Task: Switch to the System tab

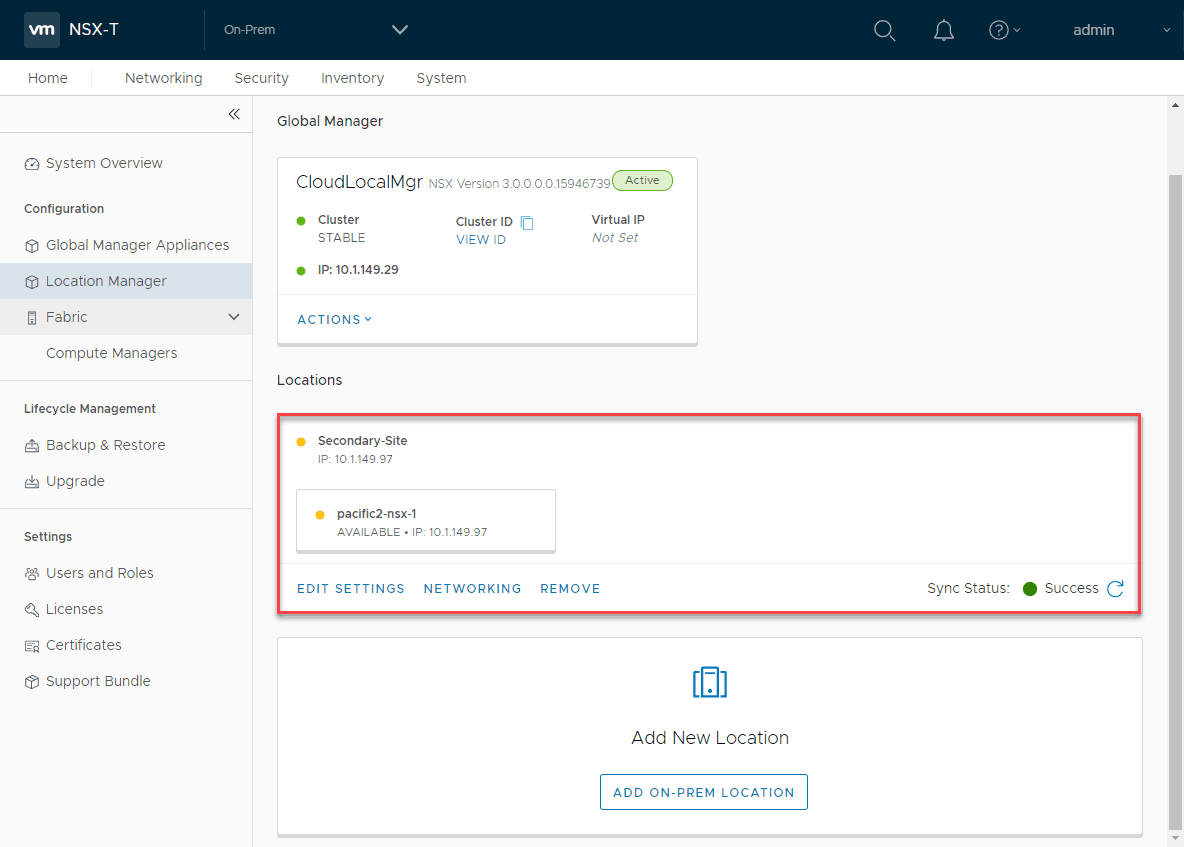Action: tap(441, 78)
